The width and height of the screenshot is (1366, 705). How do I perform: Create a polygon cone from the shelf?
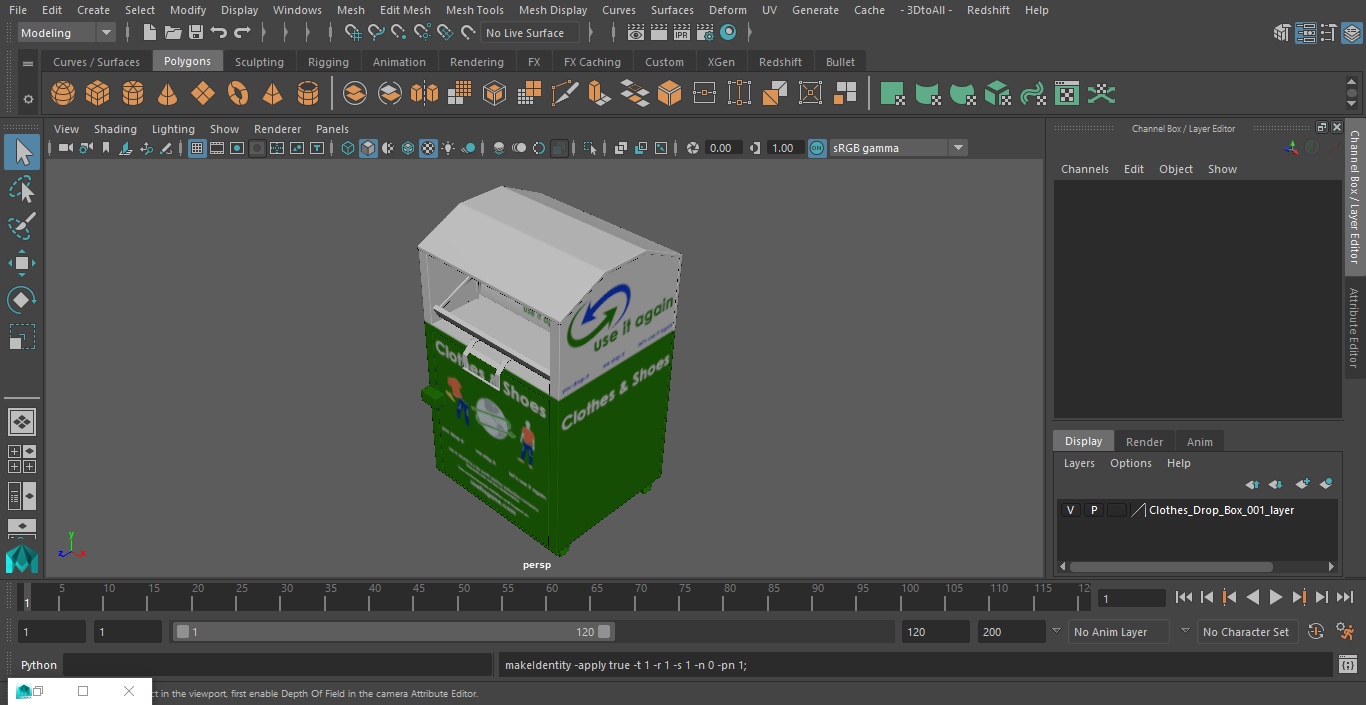tap(168, 94)
